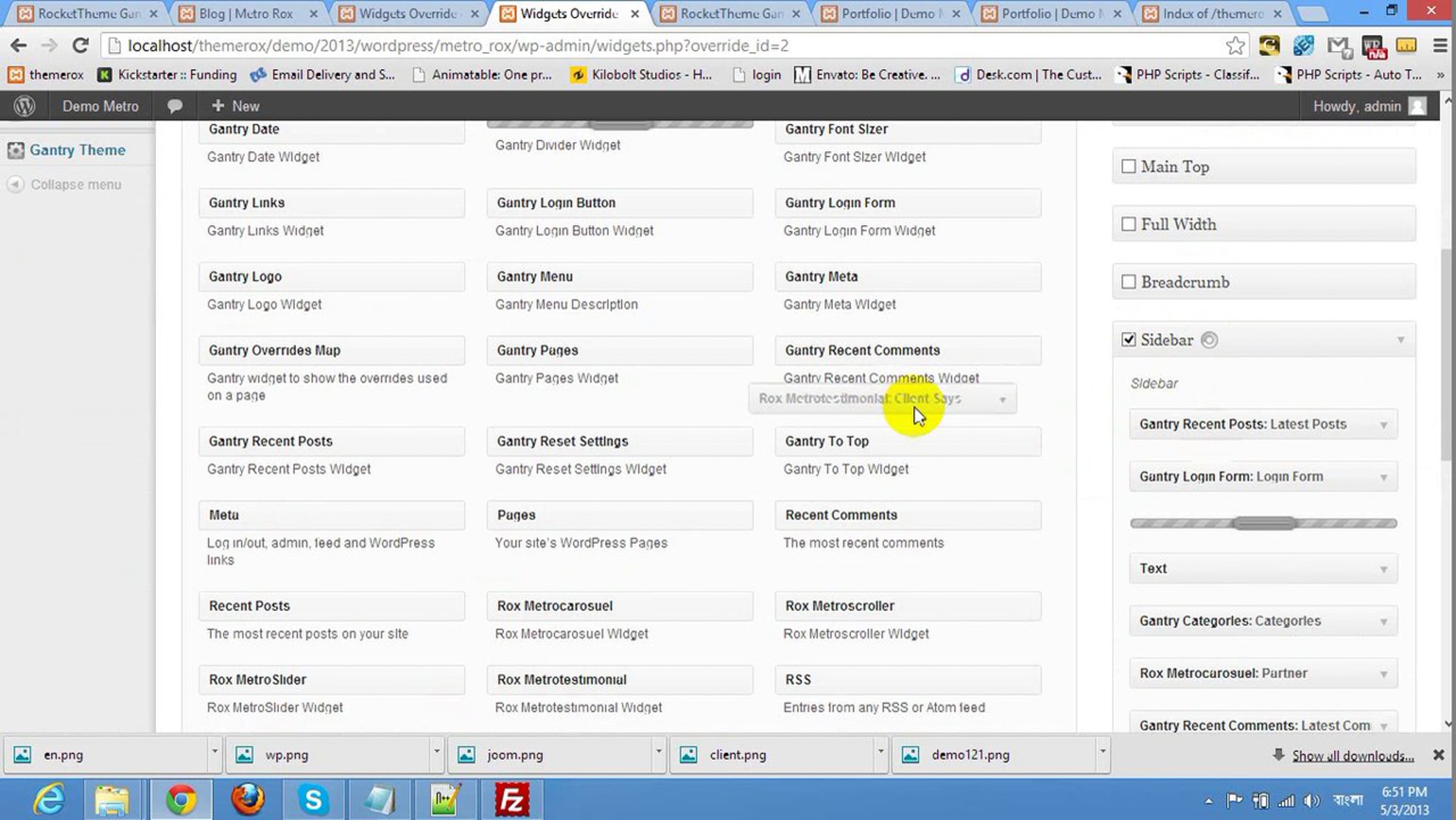This screenshot has height=820, width=1456.
Task: Open the Chrome menu hamburger icon
Action: pyautogui.click(x=1440, y=45)
